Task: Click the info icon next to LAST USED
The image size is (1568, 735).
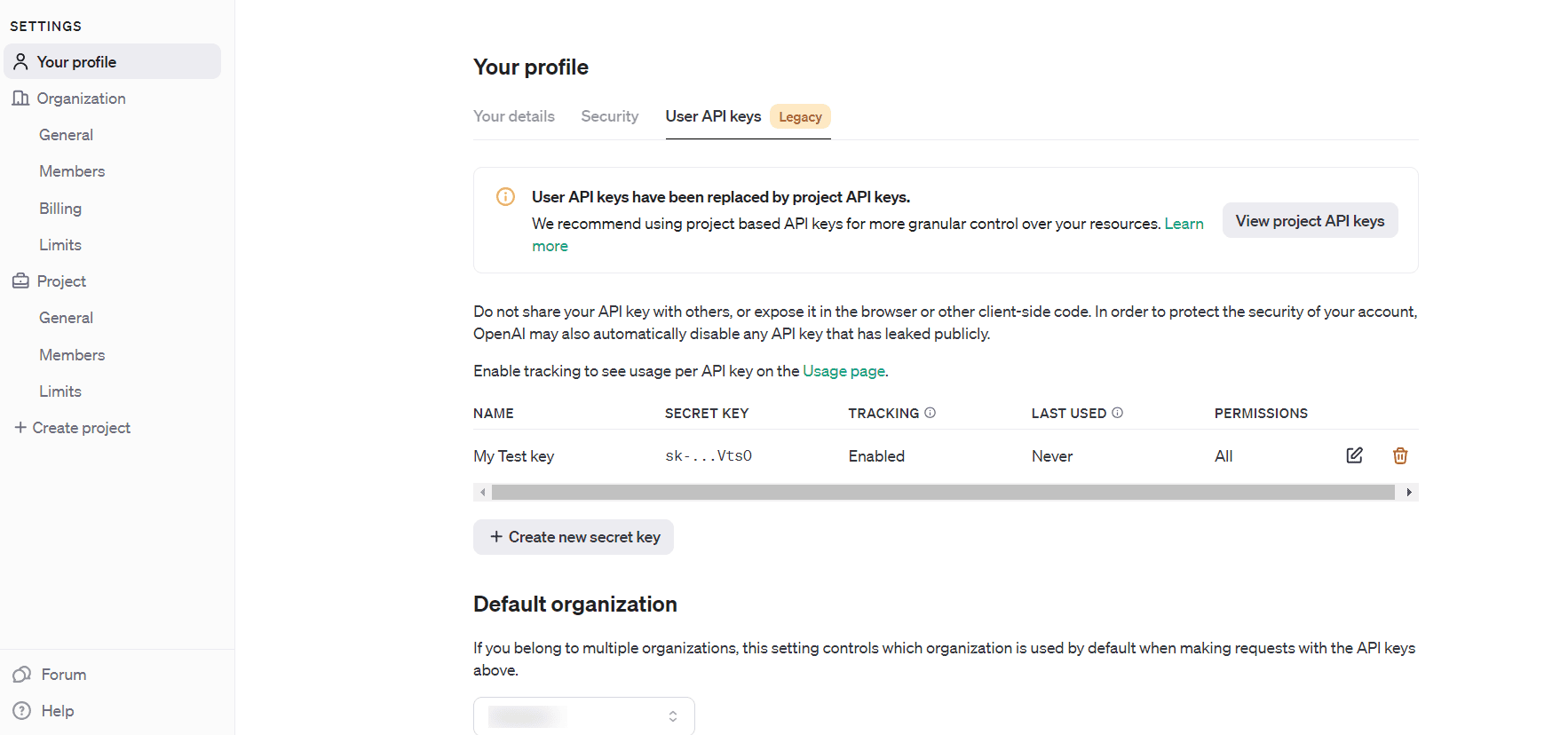Action: click(x=1117, y=413)
